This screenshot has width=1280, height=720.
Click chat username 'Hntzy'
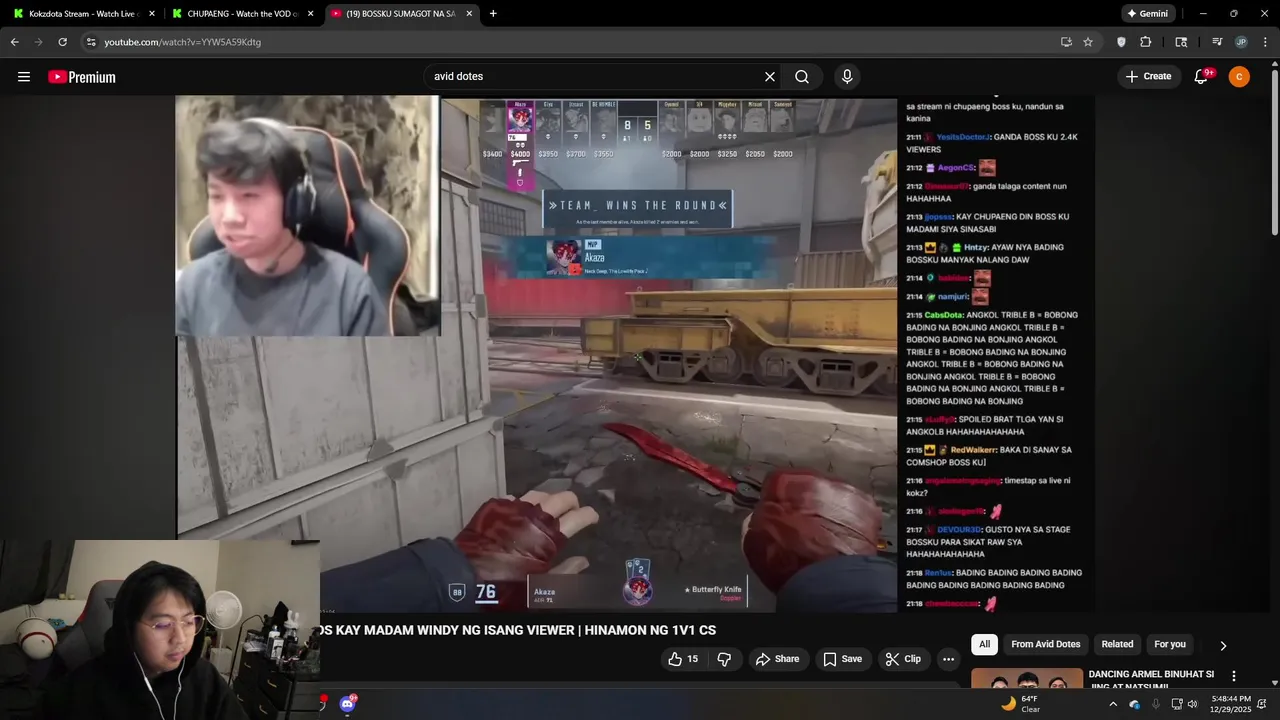pos(976,247)
